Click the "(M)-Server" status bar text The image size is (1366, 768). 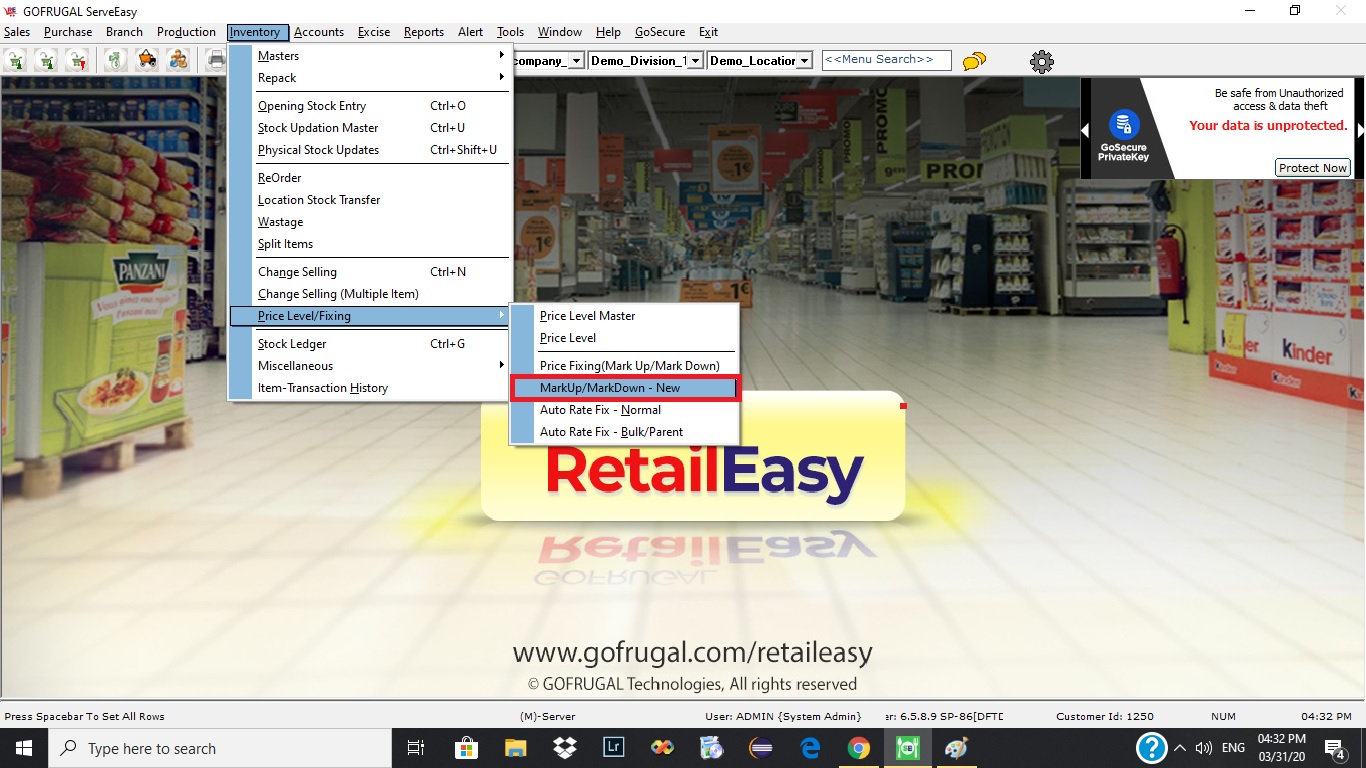coord(548,717)
